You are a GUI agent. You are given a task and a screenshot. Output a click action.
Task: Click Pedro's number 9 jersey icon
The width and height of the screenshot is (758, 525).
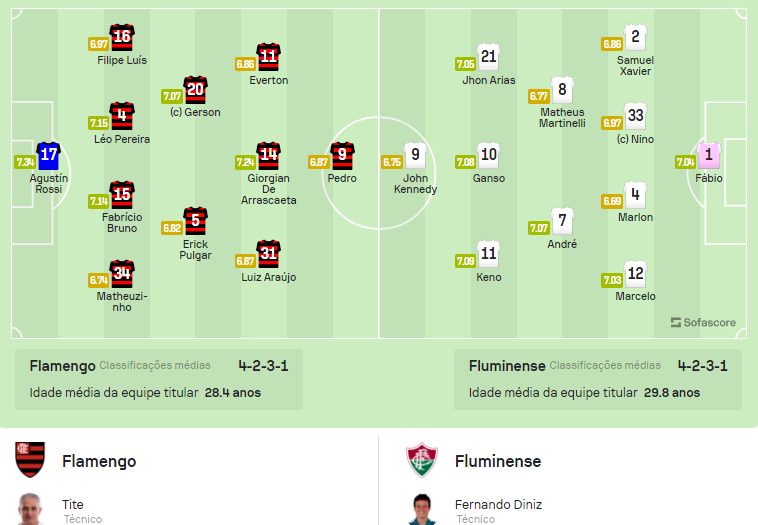(x=342, y=155)
